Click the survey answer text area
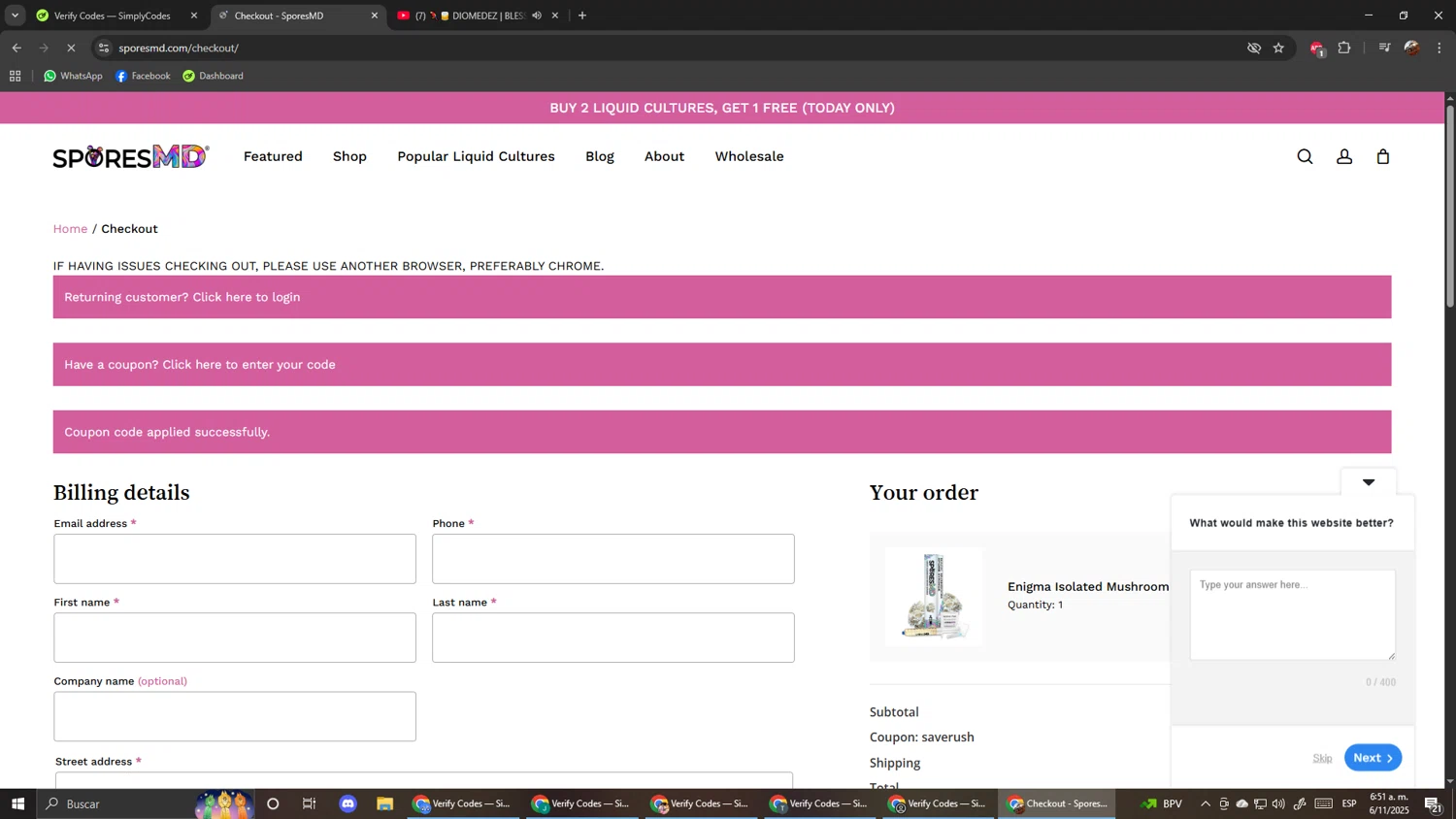1456x819 pixels. coord(1293,614)
